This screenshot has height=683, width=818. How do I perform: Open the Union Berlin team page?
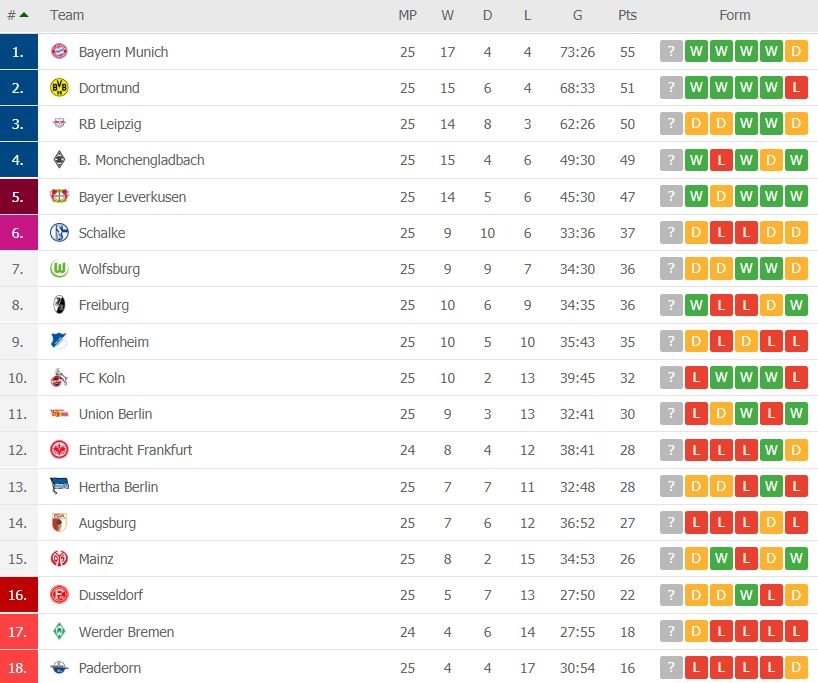pyautogui.click(x=115, y=414)
